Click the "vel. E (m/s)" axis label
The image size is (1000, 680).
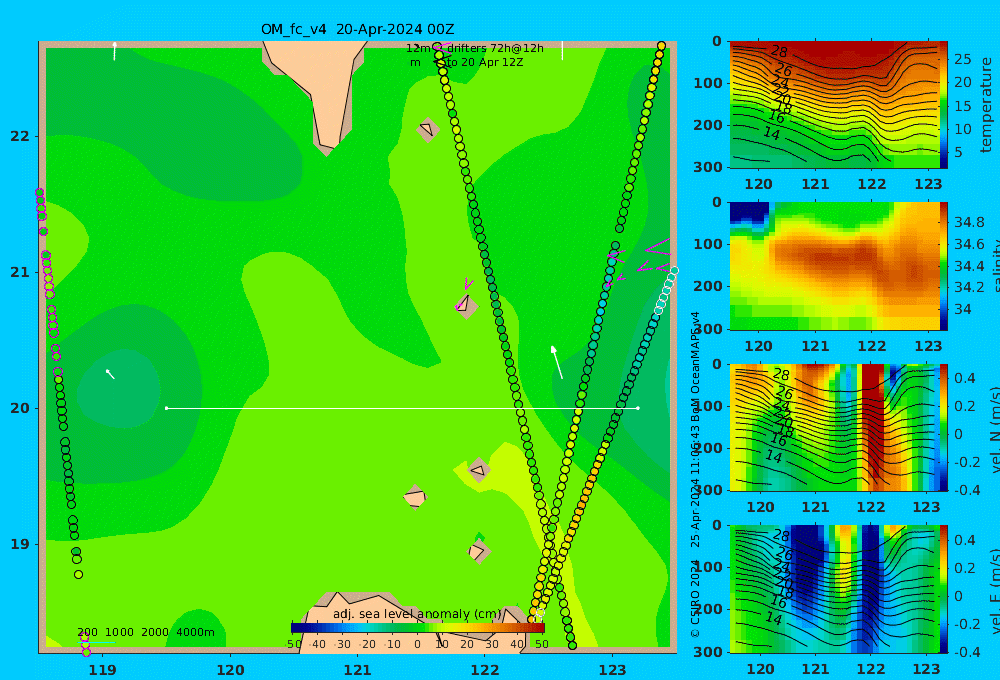pos(994,591)
